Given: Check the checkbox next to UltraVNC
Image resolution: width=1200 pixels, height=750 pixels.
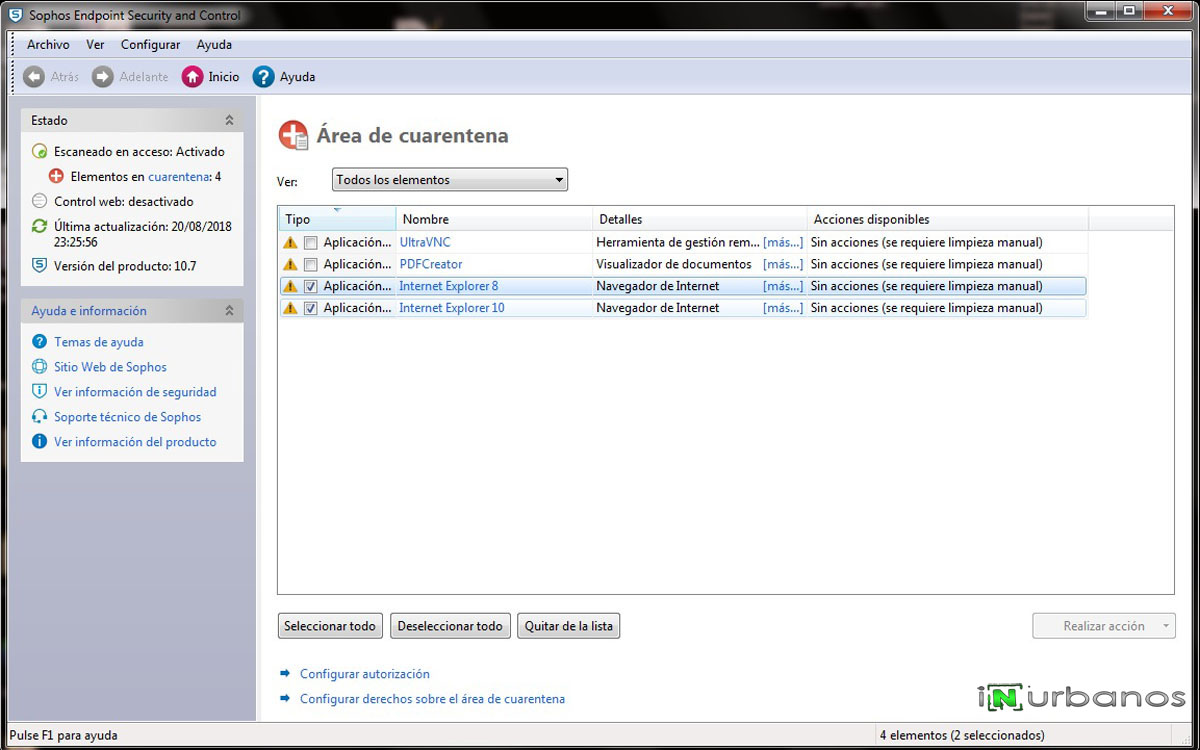Looking at the screenshot, I should tap(310, 241).
